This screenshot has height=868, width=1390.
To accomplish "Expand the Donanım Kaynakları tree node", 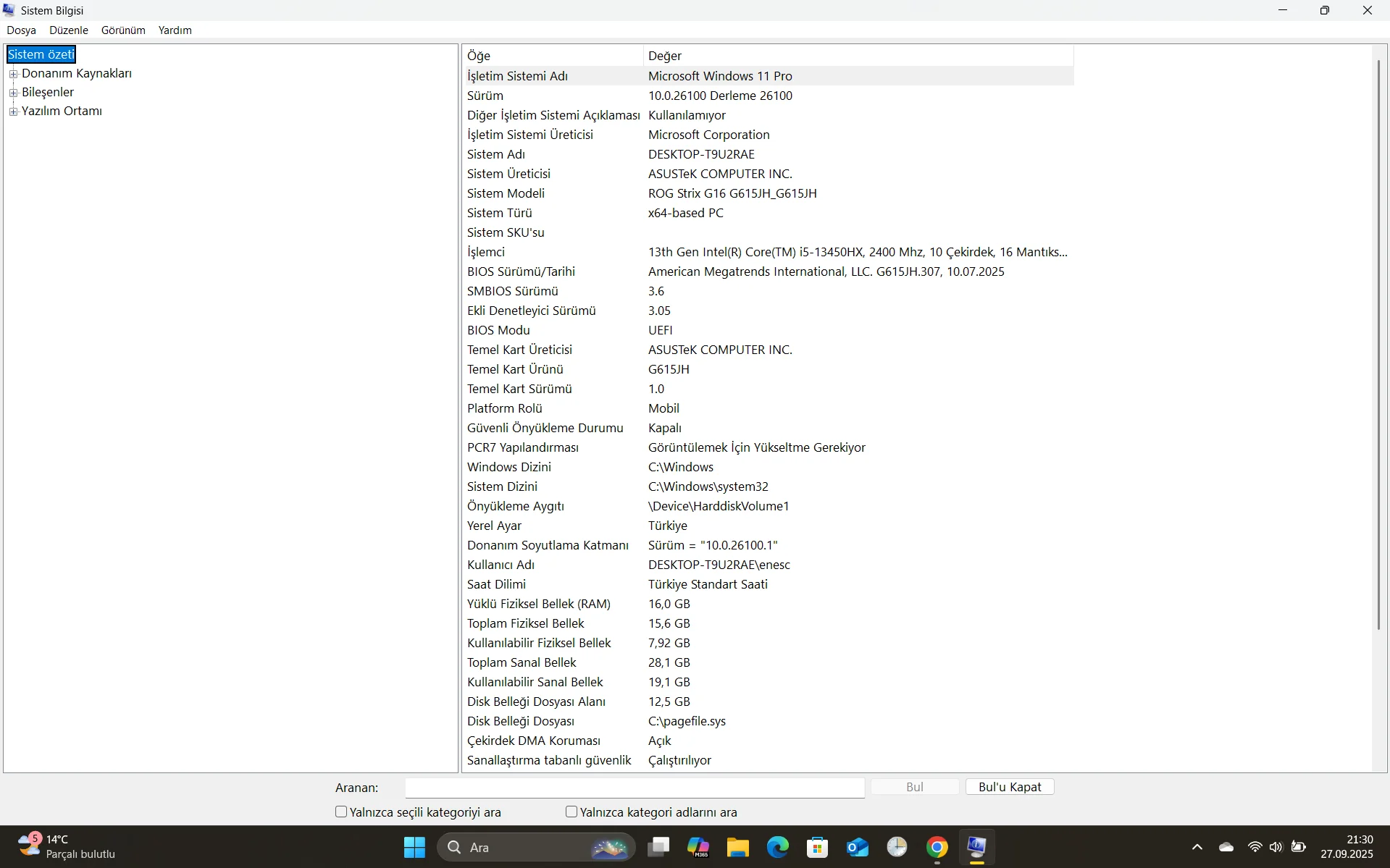I will (x=13, y=74).
